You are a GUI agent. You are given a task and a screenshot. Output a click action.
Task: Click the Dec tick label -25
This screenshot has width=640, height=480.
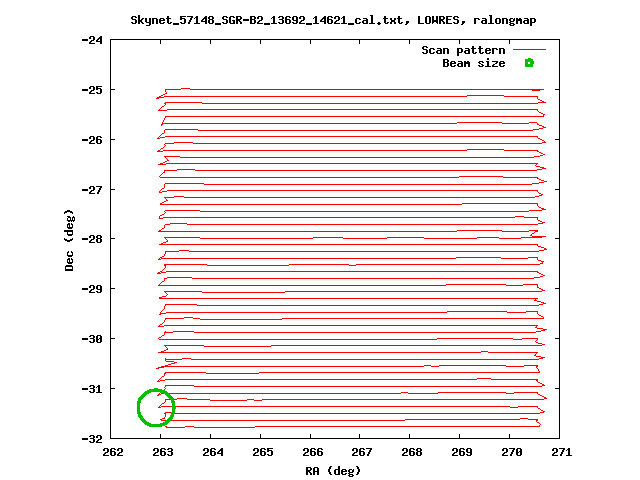point(92,90)
